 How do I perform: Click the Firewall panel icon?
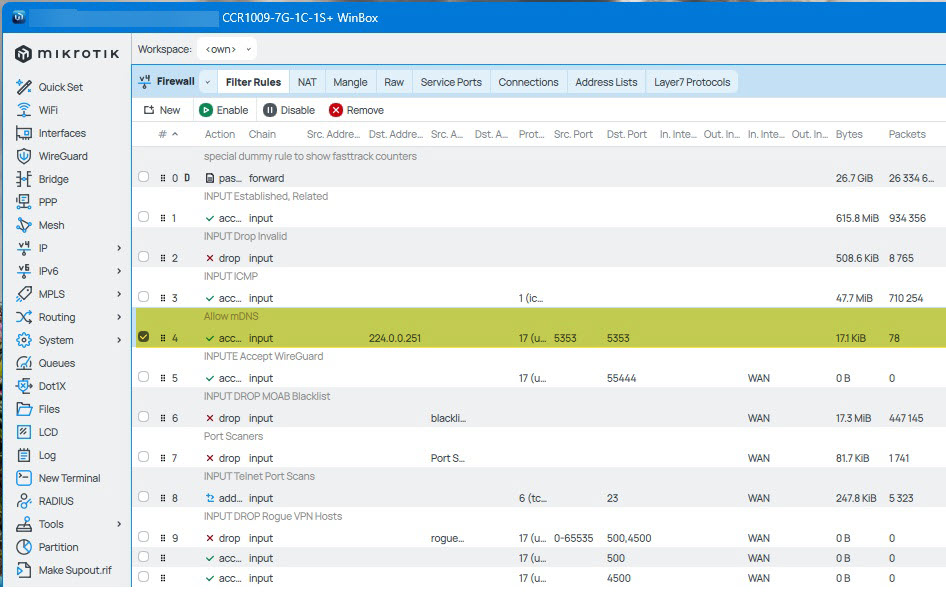144,81
